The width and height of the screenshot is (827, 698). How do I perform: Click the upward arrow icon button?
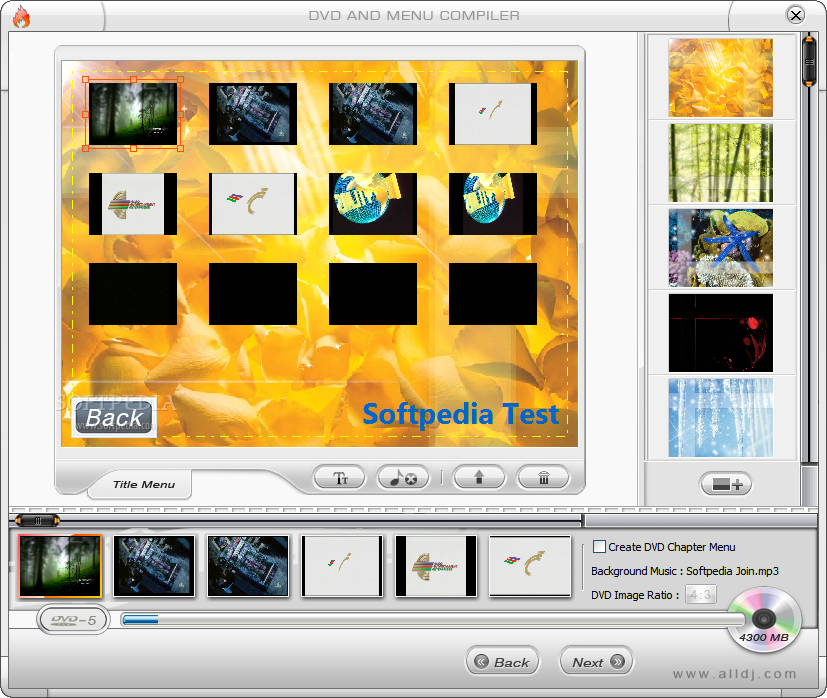[479, 478]
